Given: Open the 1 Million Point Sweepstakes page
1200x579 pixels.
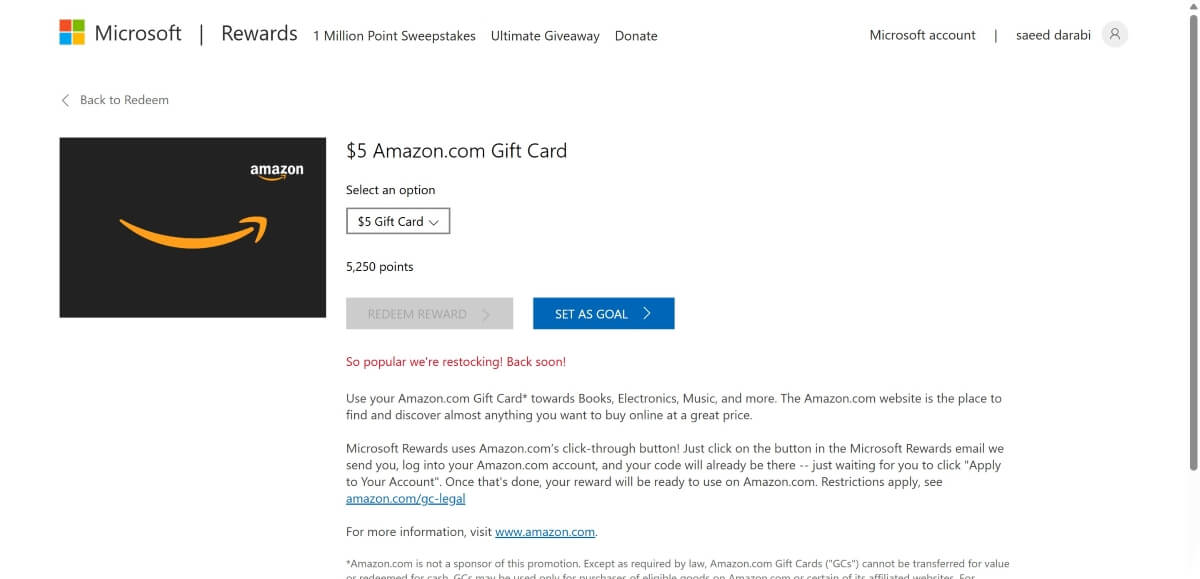Looking at the screenshot, I should click(395, 35).
